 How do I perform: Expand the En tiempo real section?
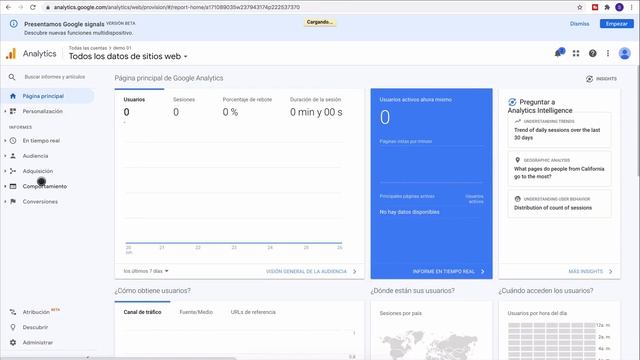point(5,141)
